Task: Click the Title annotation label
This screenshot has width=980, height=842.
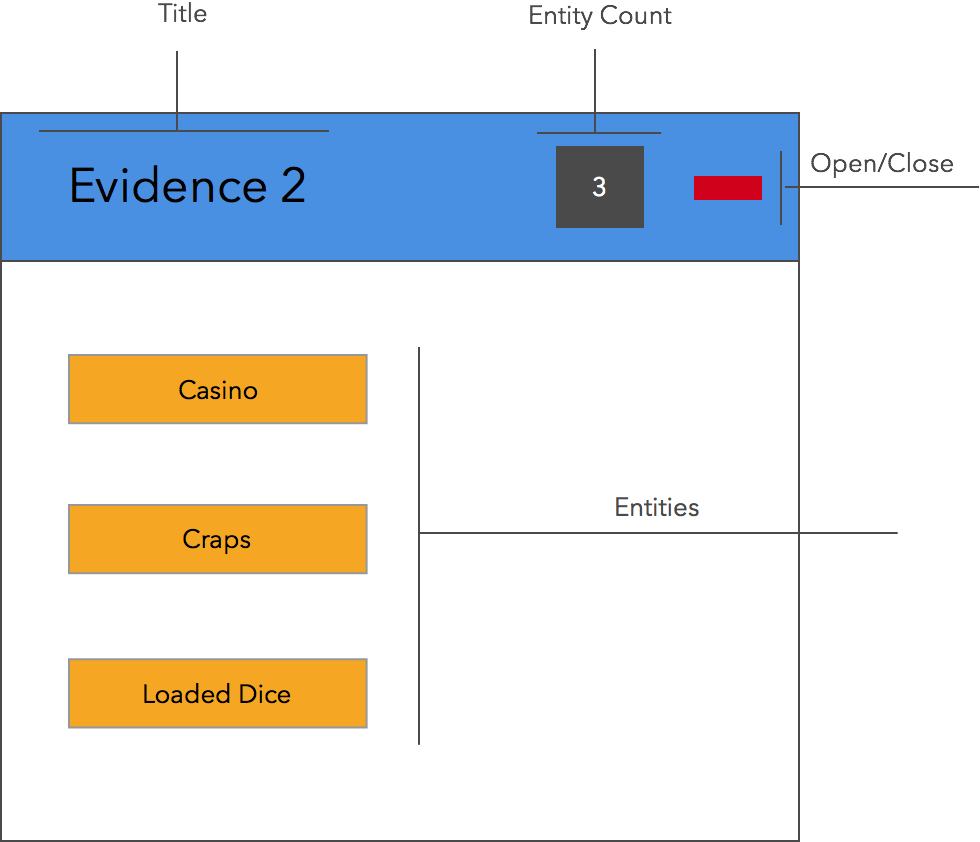Action: [x=182, y=14]
